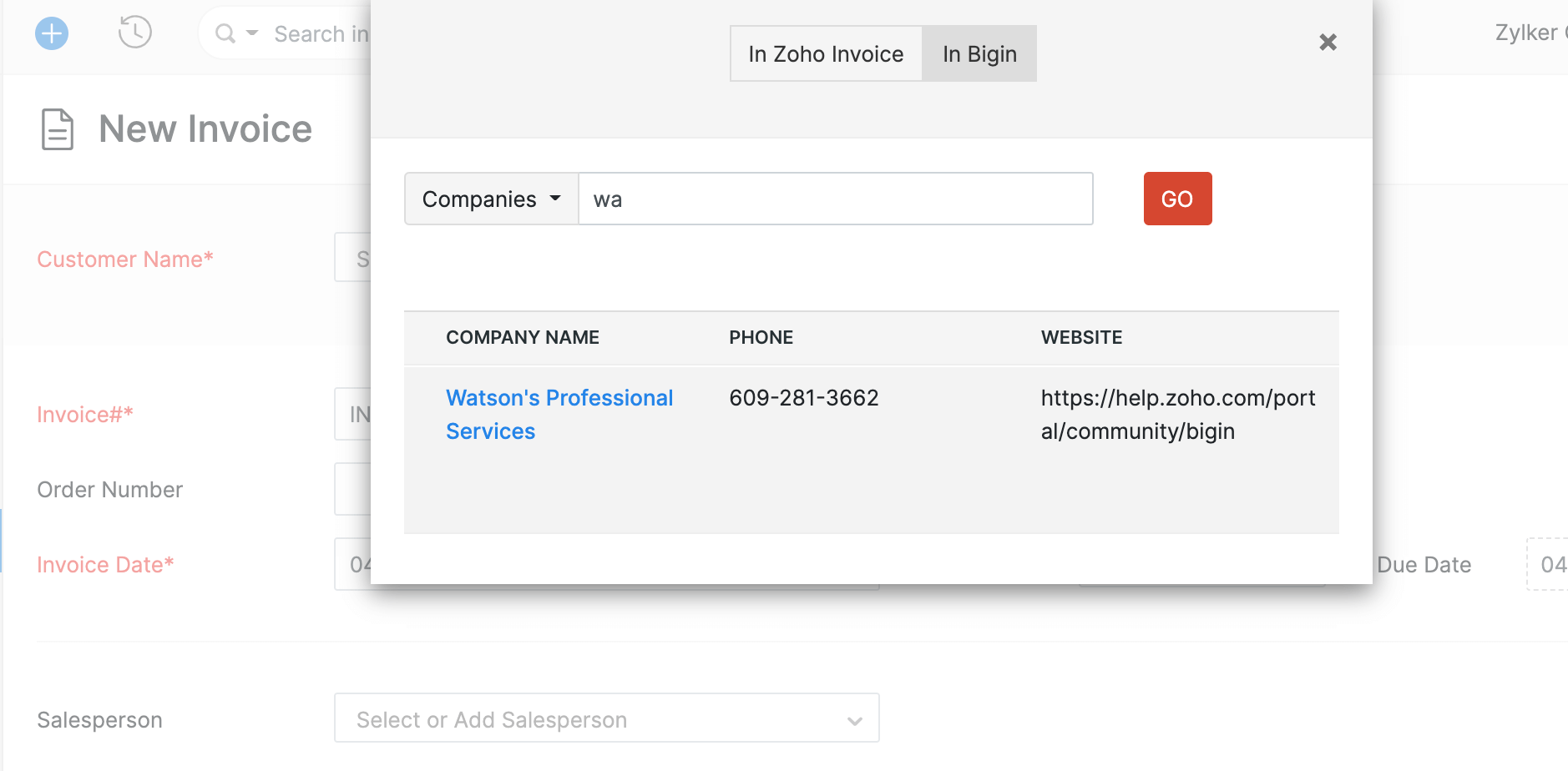
Task: Switch to the In Zoho Invoice tab
Action: (x=826, y=54)
